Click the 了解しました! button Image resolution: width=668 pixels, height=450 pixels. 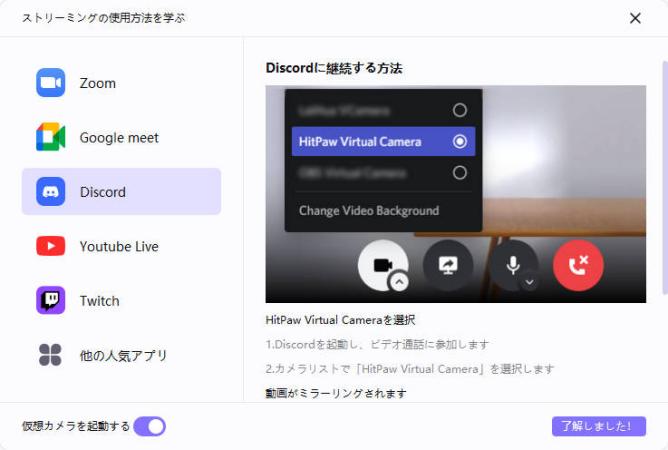coord(599,426)
